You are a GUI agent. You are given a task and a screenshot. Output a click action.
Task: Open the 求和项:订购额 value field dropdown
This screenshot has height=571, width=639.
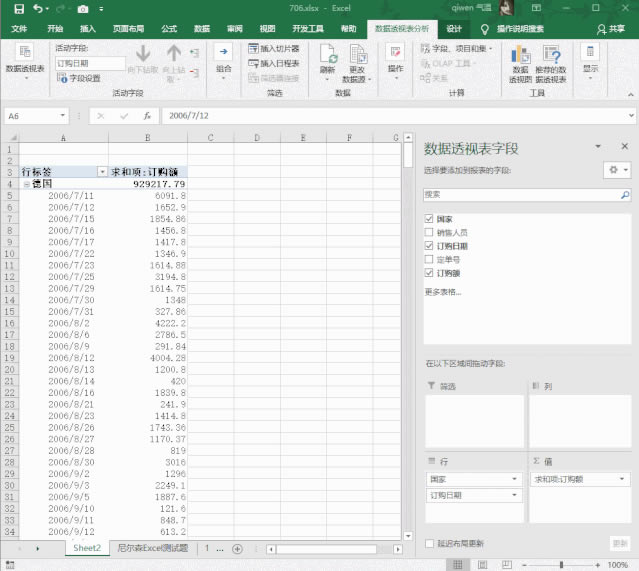[622, 479]
